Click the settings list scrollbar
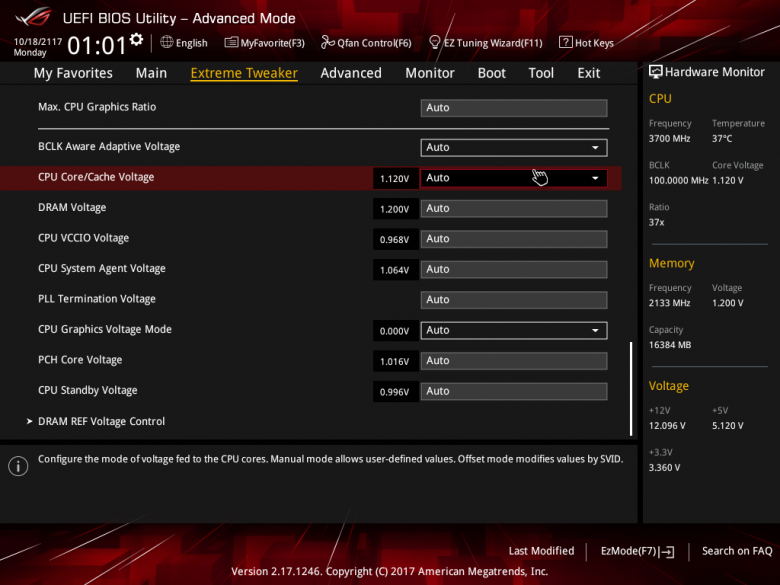 coord(631,389)
